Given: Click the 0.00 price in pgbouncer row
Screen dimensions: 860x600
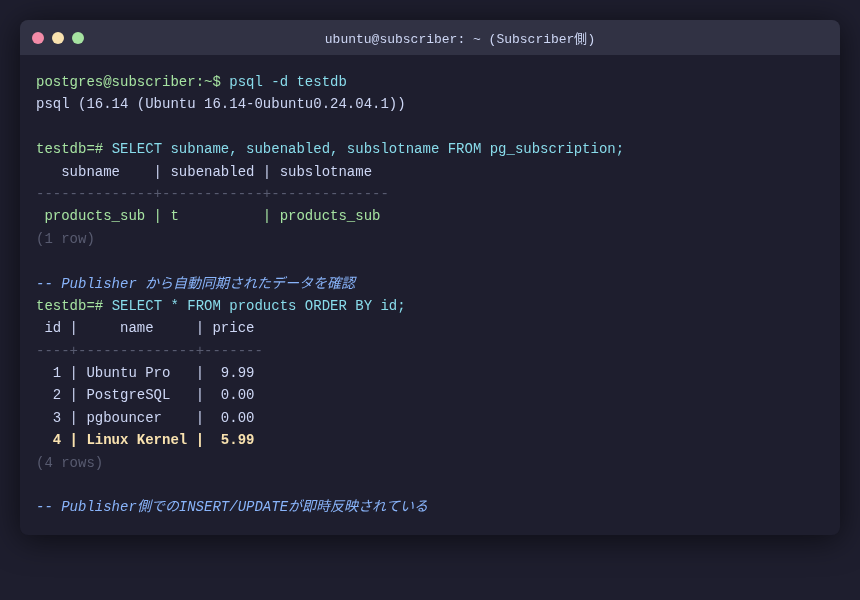Looking at the screenshot, I should pyautogui.click(x=237, y=418).
